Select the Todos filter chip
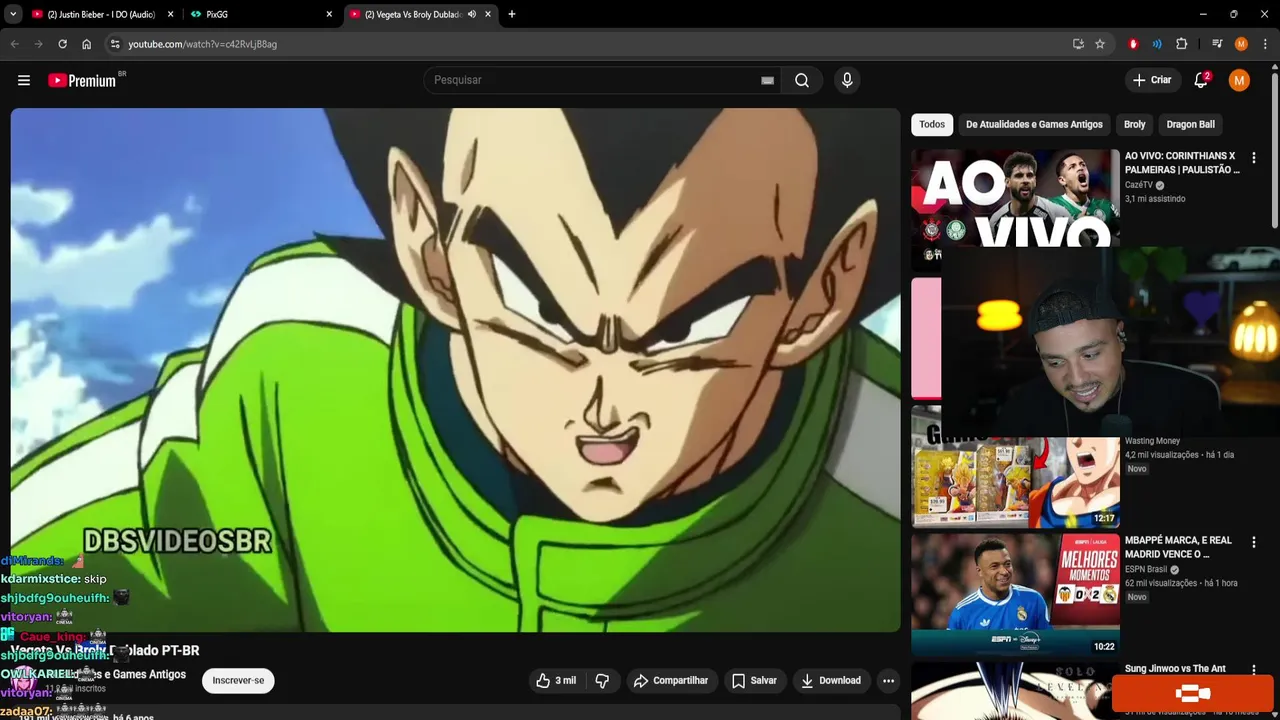 932,125
